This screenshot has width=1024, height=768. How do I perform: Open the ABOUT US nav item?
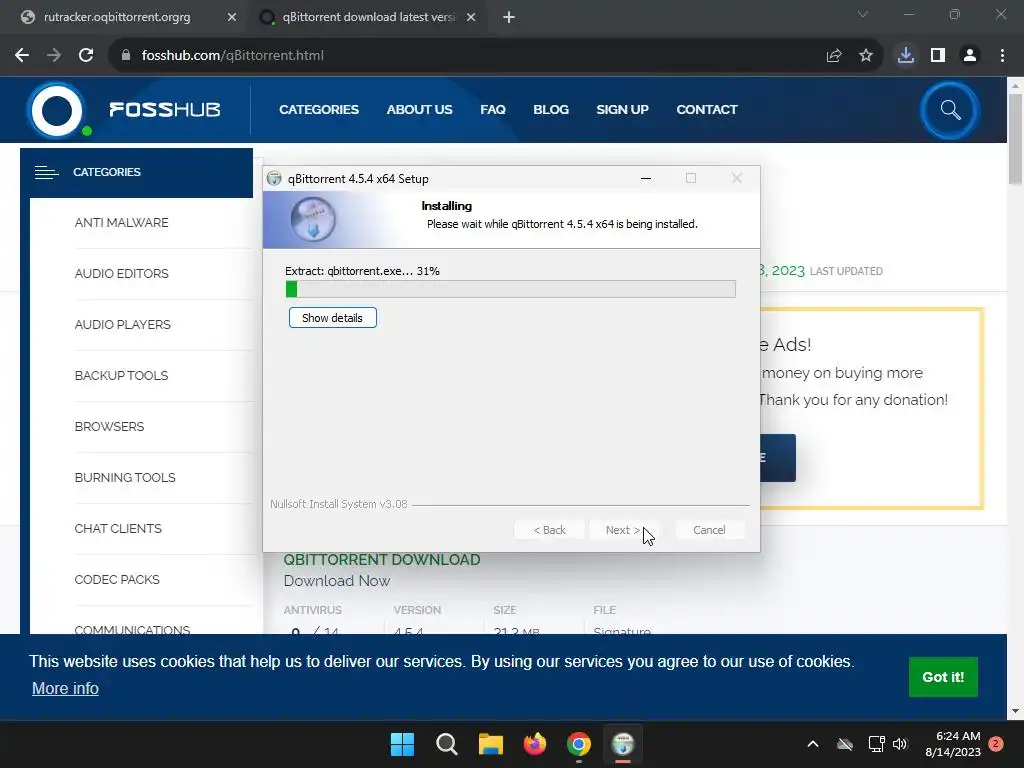tap(419, 110)
